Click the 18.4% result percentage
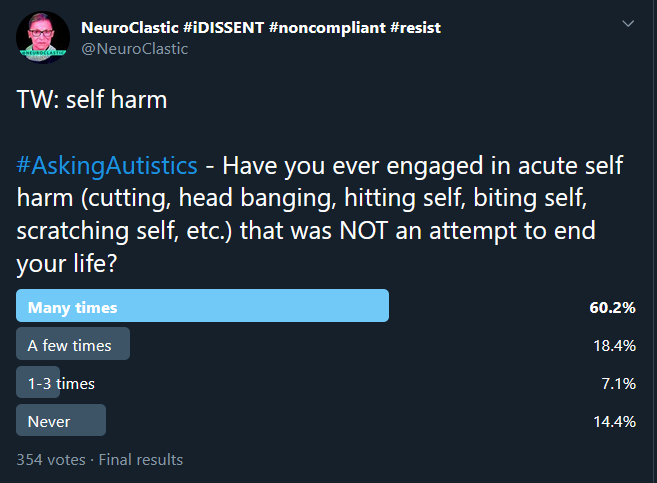657x483 pixels. 615,345
